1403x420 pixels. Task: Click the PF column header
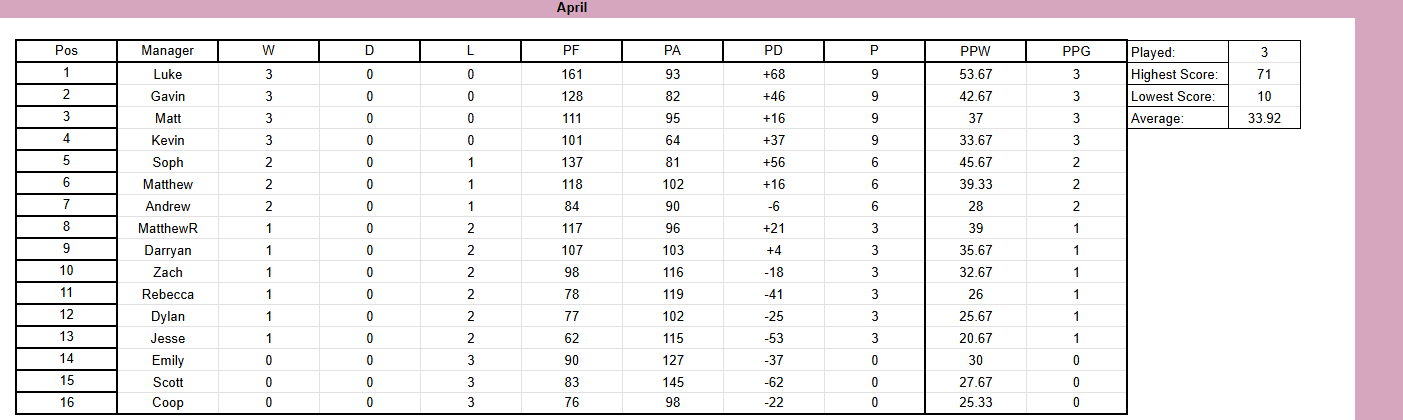click(571, 51)
